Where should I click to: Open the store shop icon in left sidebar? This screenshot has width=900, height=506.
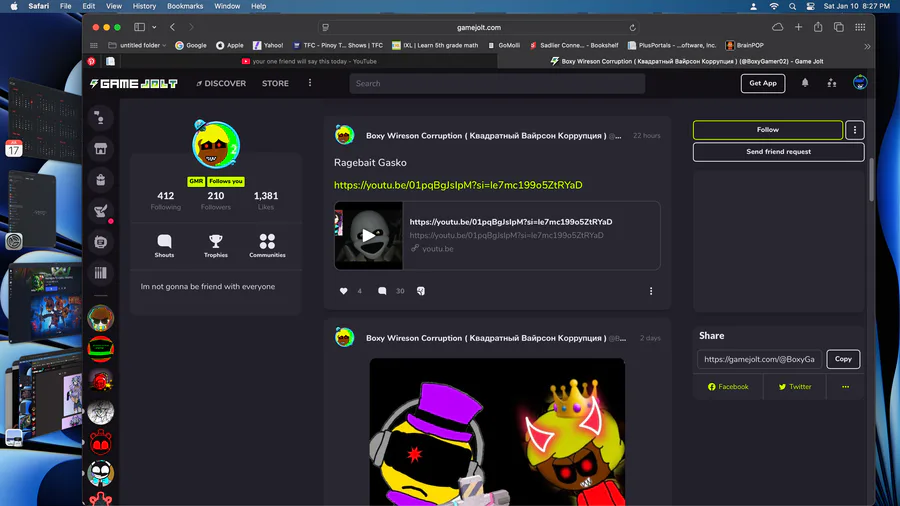(x=100, y=149)
